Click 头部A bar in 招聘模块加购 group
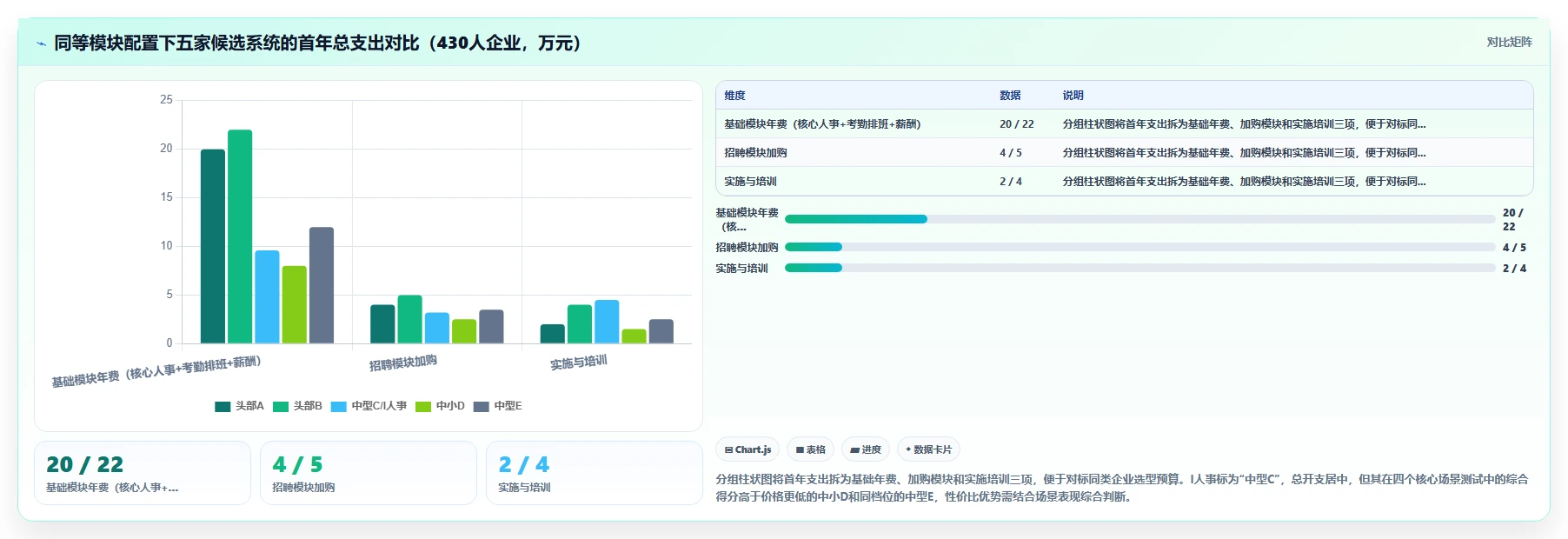The image size is (1568, 539). [x=382, y=324]
